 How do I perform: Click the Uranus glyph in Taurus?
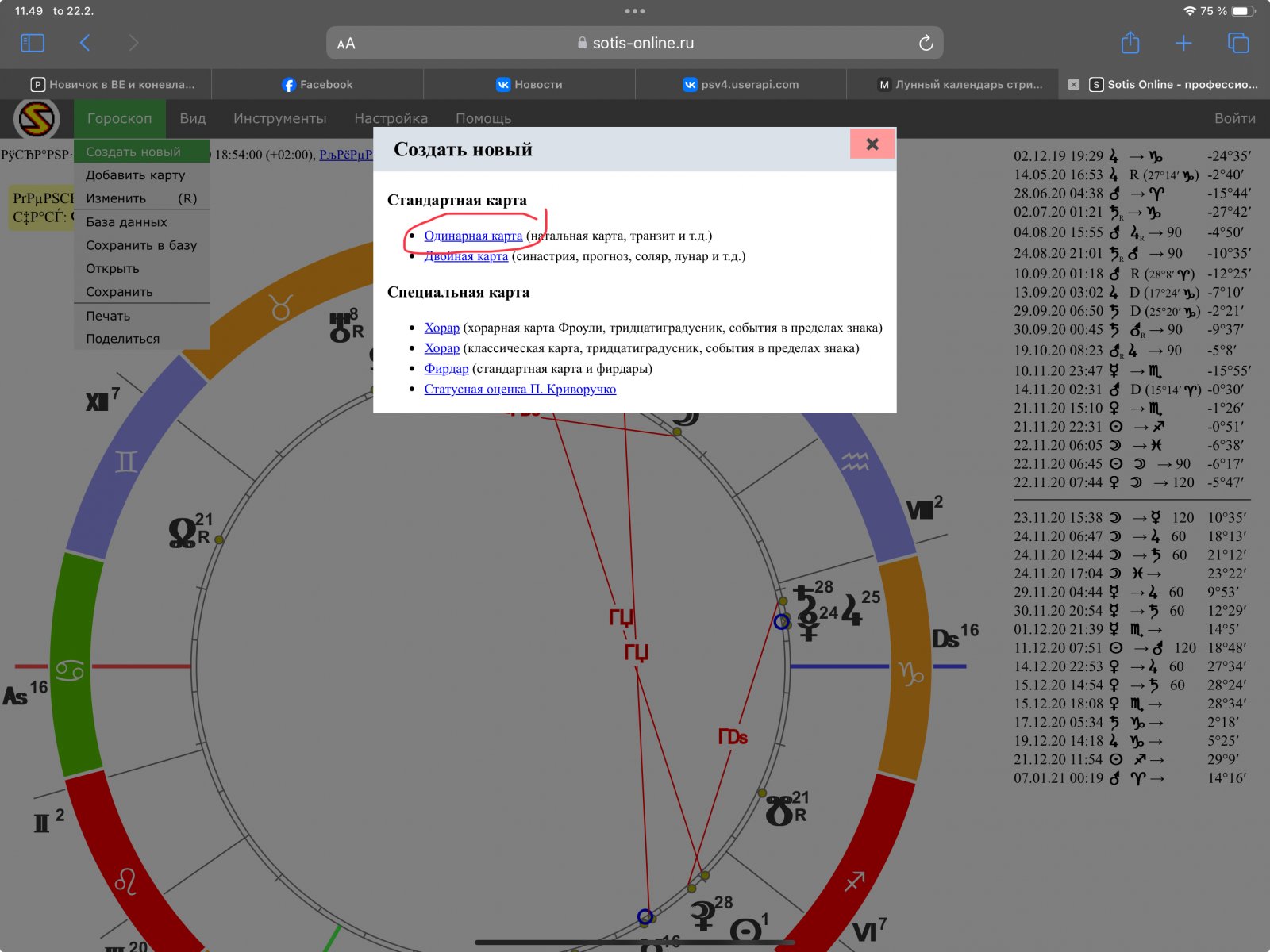pyautogui.click(x=341, y=327)
